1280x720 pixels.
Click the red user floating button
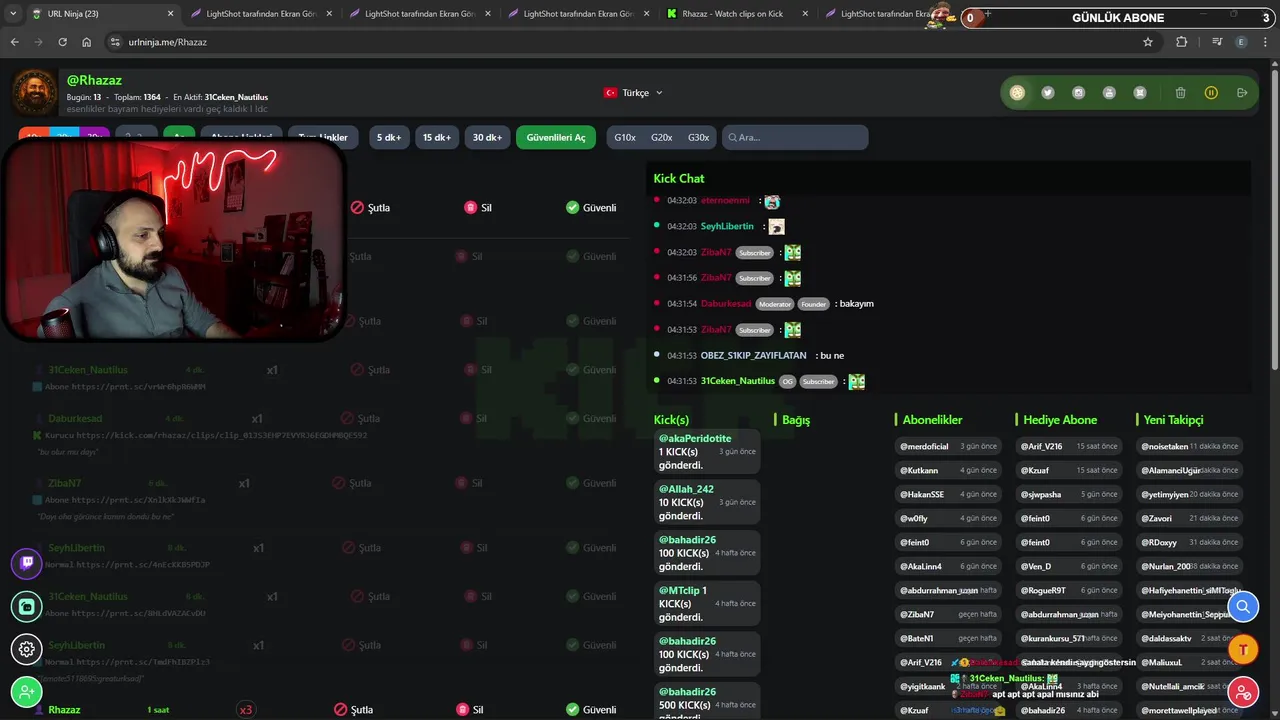point(1243,692)
